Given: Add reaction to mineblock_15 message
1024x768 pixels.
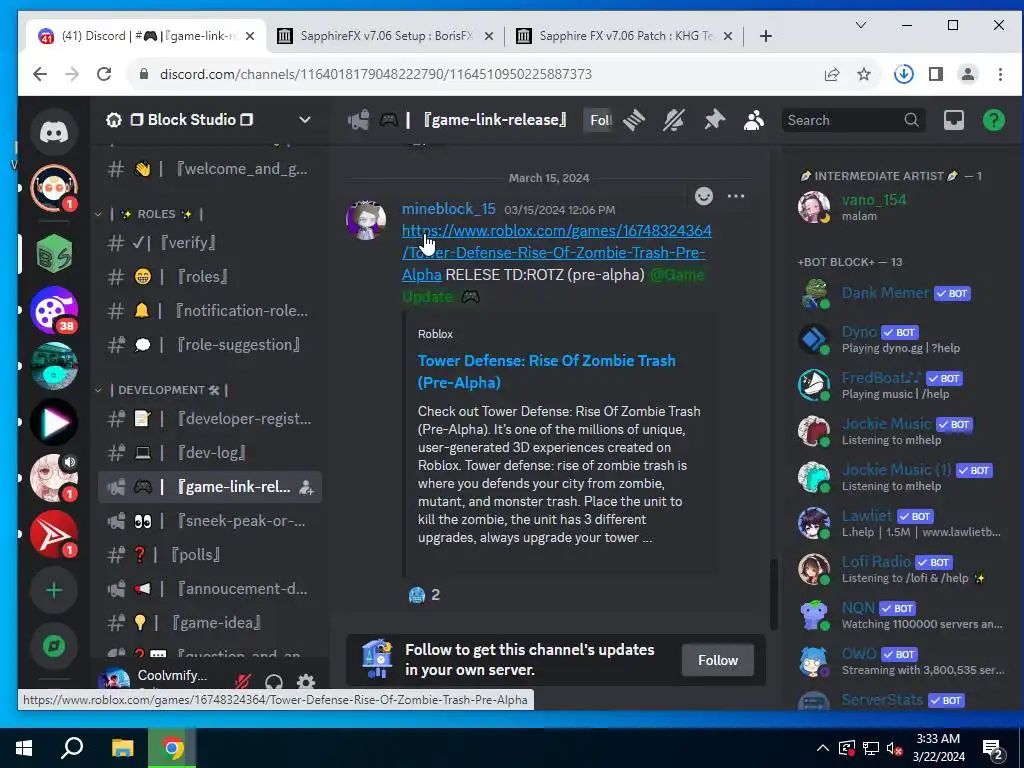Looking at the screenshot, I should tap(703, 196).
